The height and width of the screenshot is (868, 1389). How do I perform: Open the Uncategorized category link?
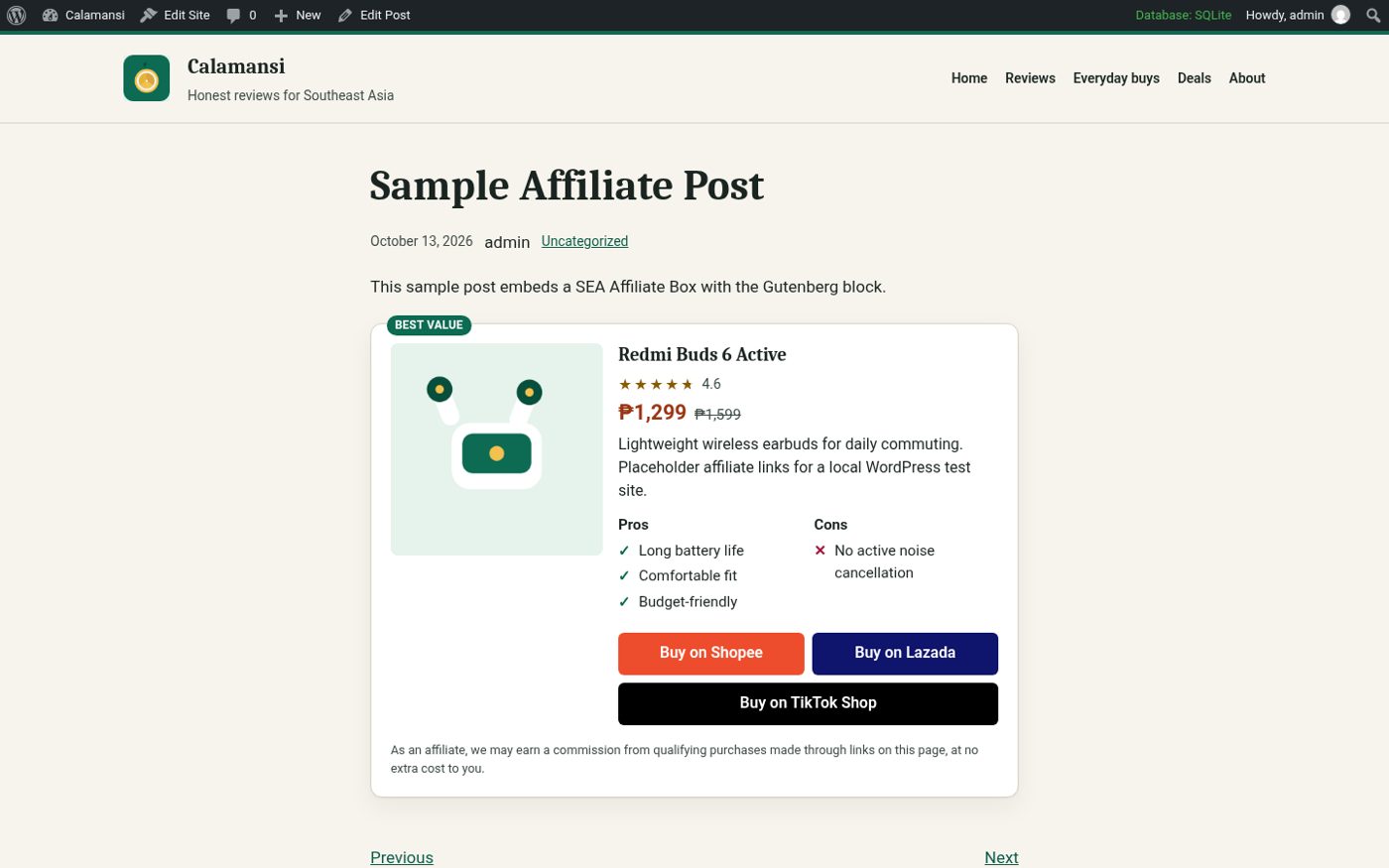point(584,241)
